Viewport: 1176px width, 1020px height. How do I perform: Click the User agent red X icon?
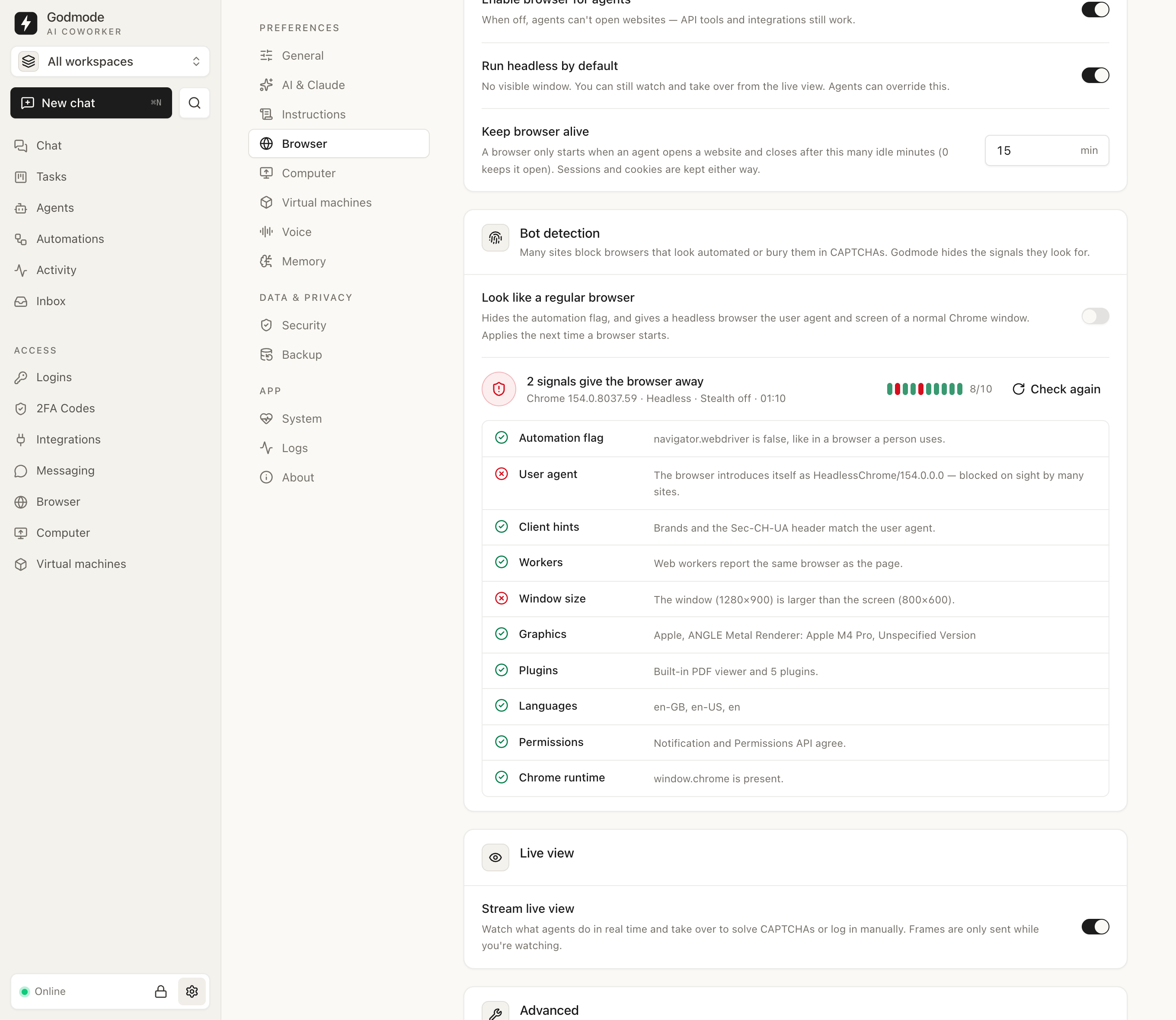click(501, 474)
